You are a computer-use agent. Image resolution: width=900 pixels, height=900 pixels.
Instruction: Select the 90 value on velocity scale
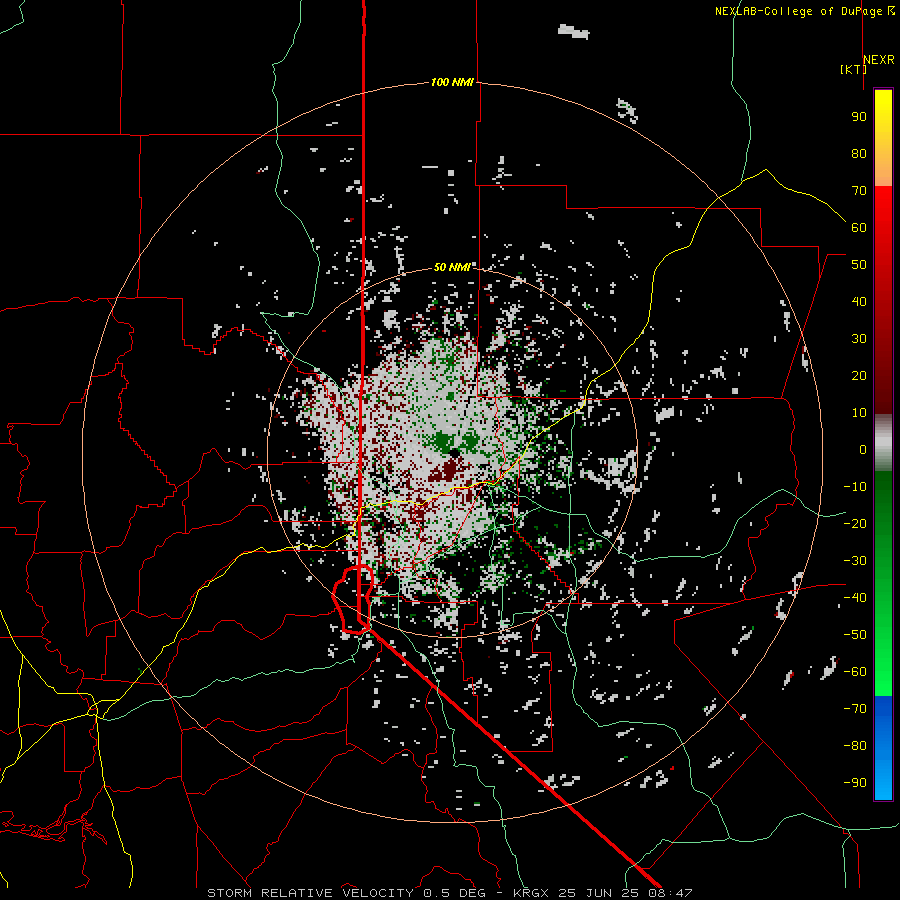tap(859, 117)
